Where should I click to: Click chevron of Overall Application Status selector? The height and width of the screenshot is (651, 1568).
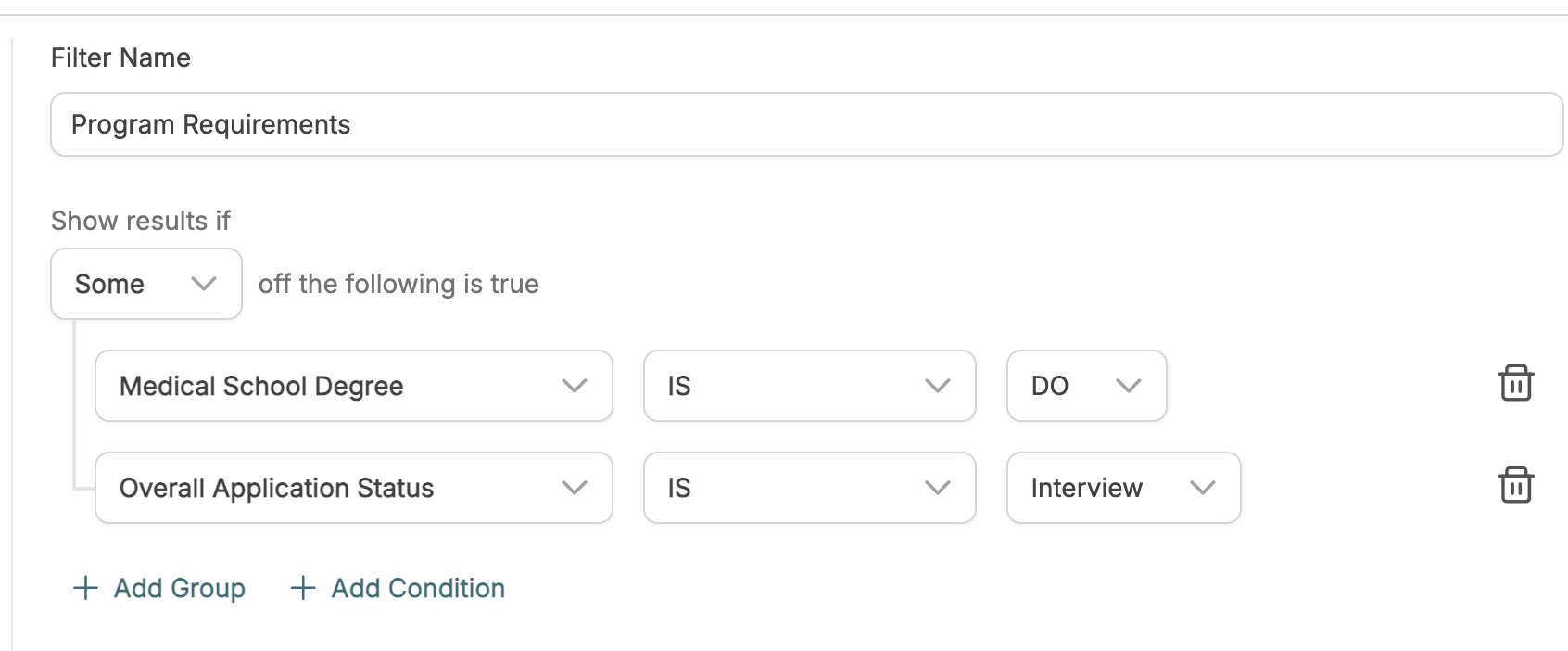click(575, 488)
